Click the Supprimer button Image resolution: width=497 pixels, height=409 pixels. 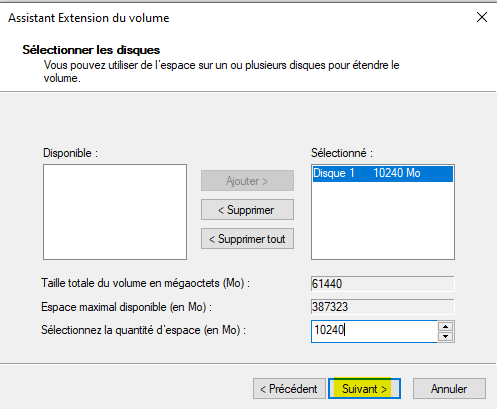[247, 210]
